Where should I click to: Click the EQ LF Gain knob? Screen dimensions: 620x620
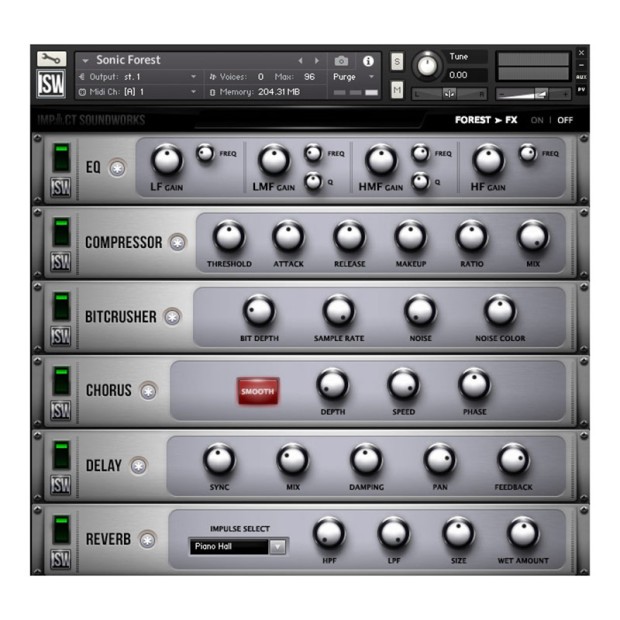167,160
